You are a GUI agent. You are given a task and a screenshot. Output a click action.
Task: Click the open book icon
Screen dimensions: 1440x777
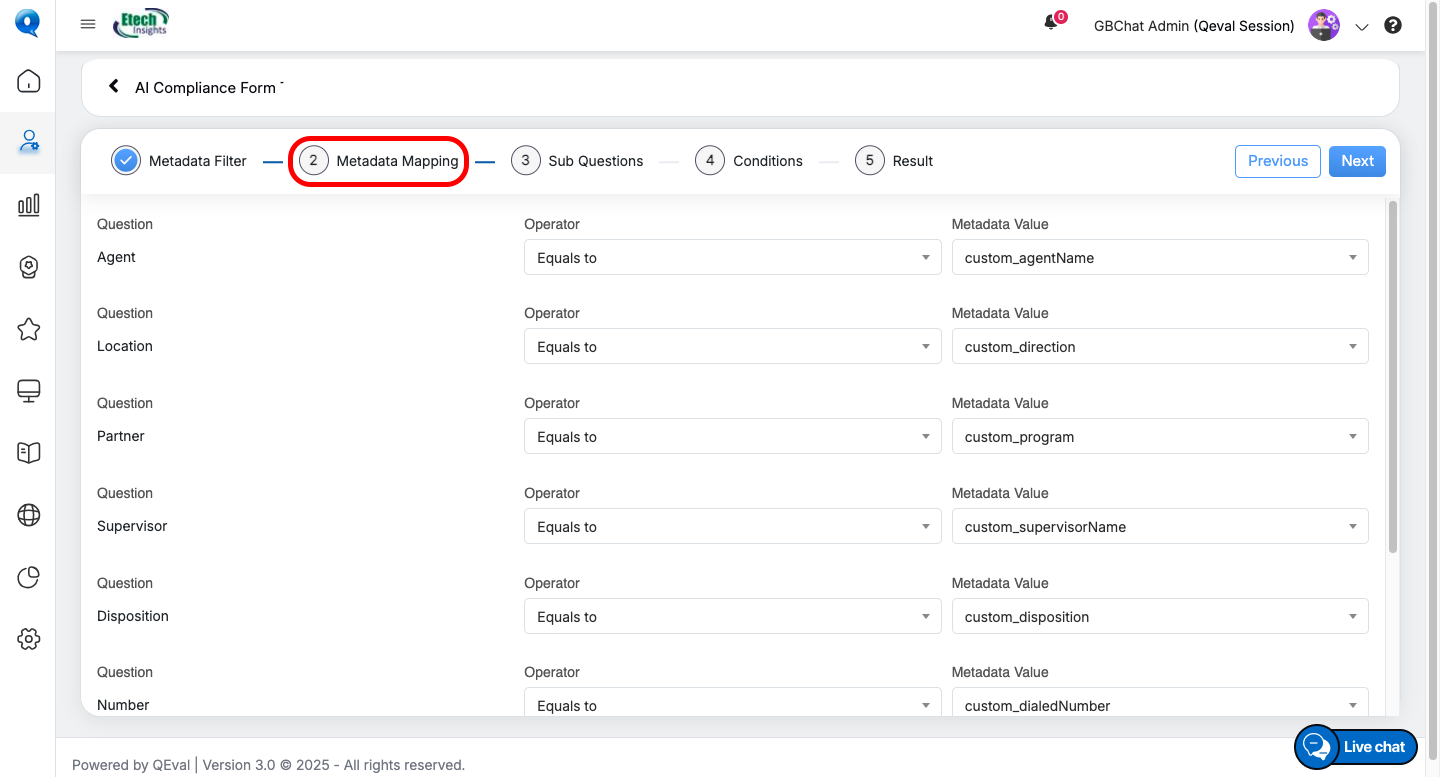(28, 453)
